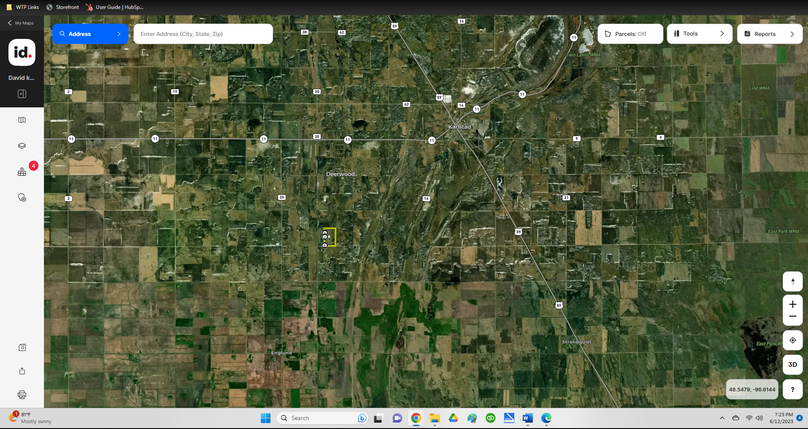The height and width of the screenshot is (429, 808).
Task: Locate my position with the target icon
Action: pyautogui.click(x=792, y=340)
